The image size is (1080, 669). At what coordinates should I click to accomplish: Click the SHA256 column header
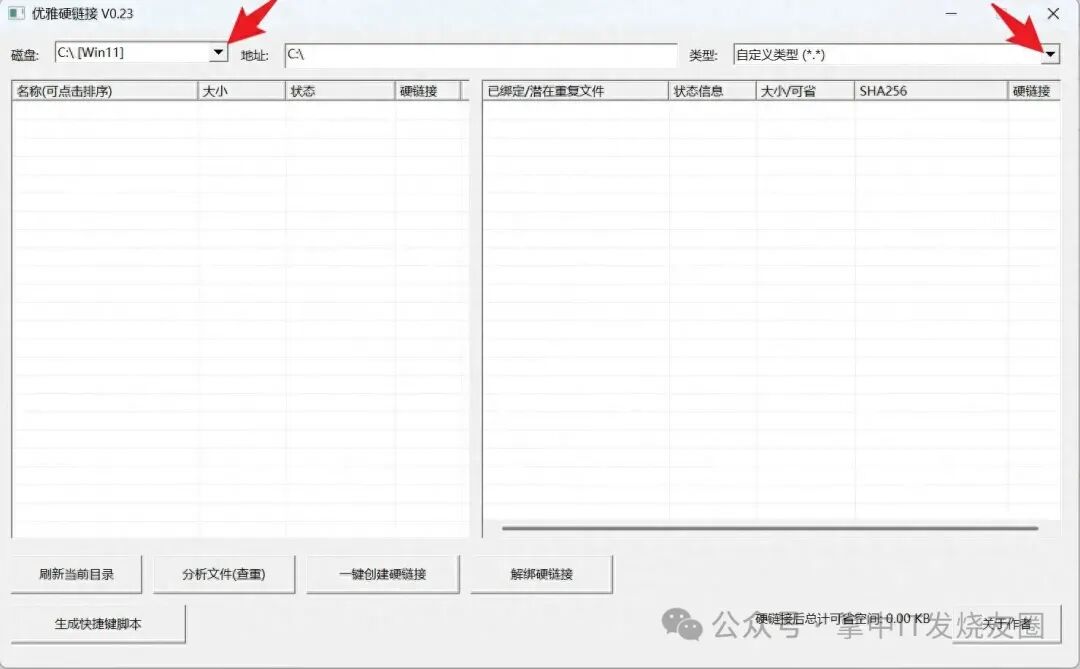click(x=930, y=91)
